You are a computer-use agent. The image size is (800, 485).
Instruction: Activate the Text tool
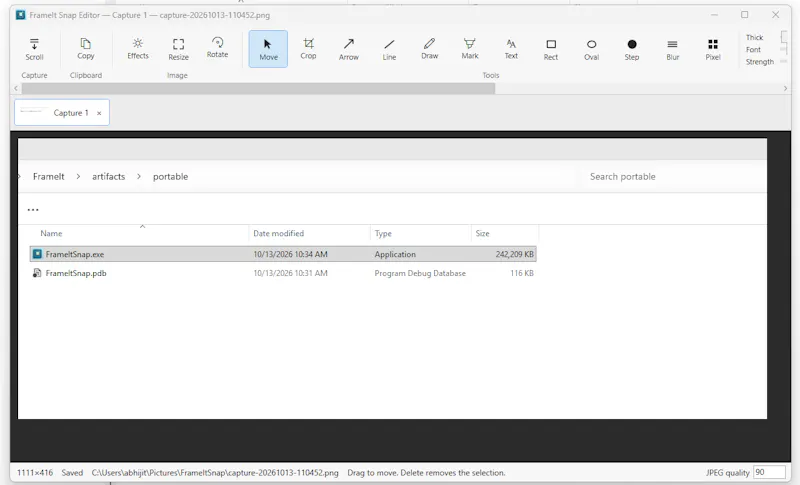pos(511,49)
